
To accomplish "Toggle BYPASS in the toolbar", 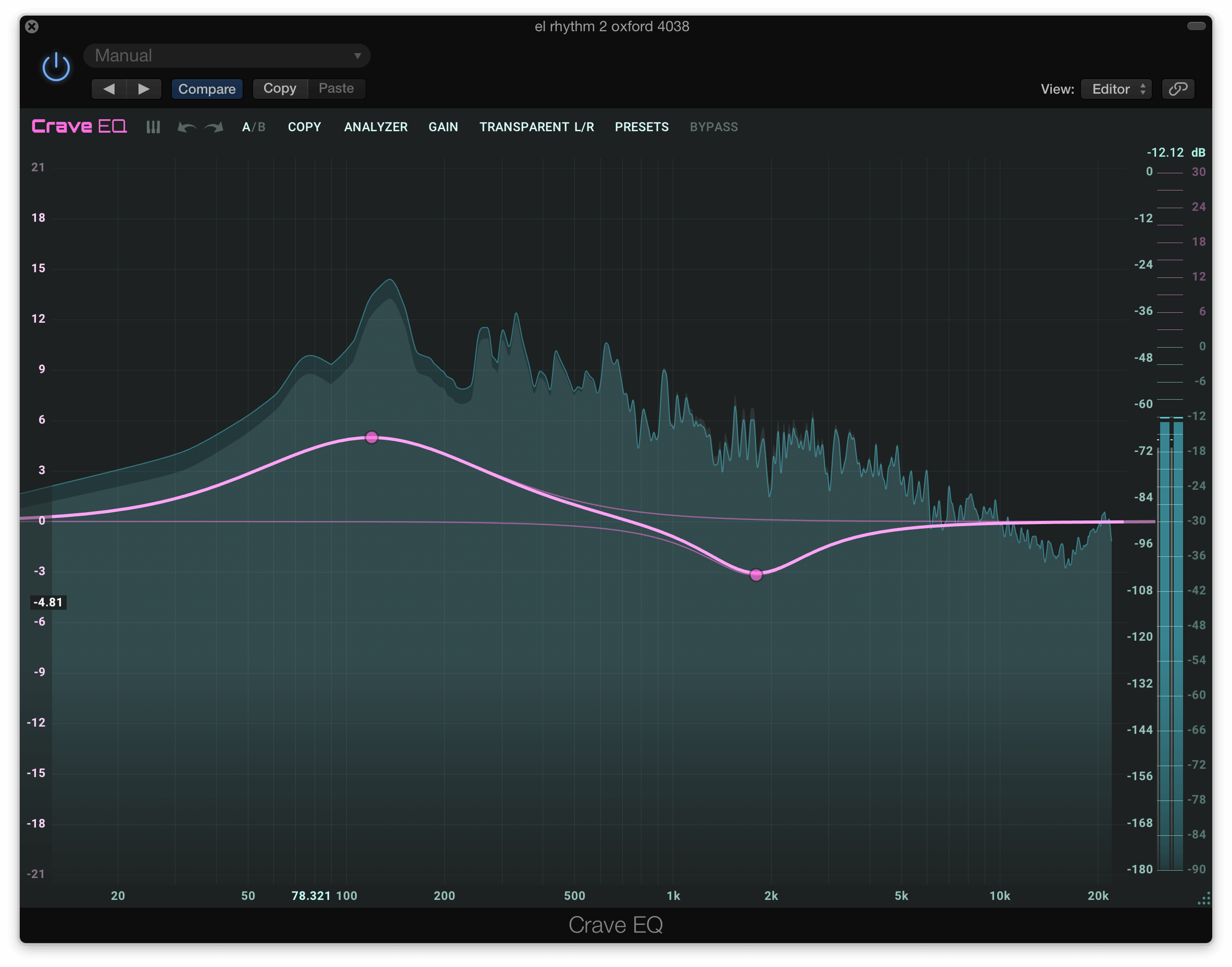I will point(714,127).
